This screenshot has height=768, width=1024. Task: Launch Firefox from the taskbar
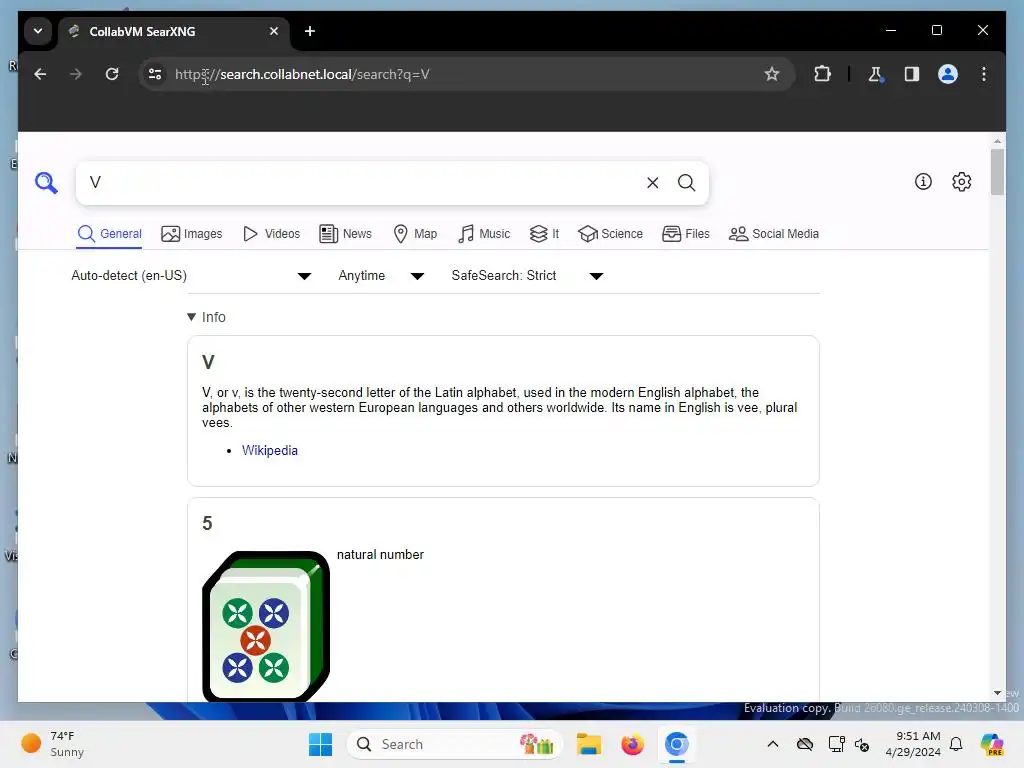pos(632,744)
